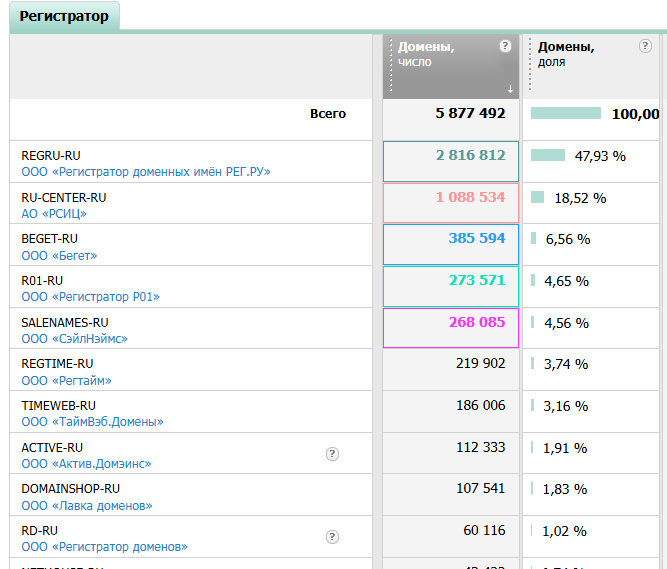Click share value 3,74 %
This screenshot has height=569, width=667.
[x=566, y=364]
